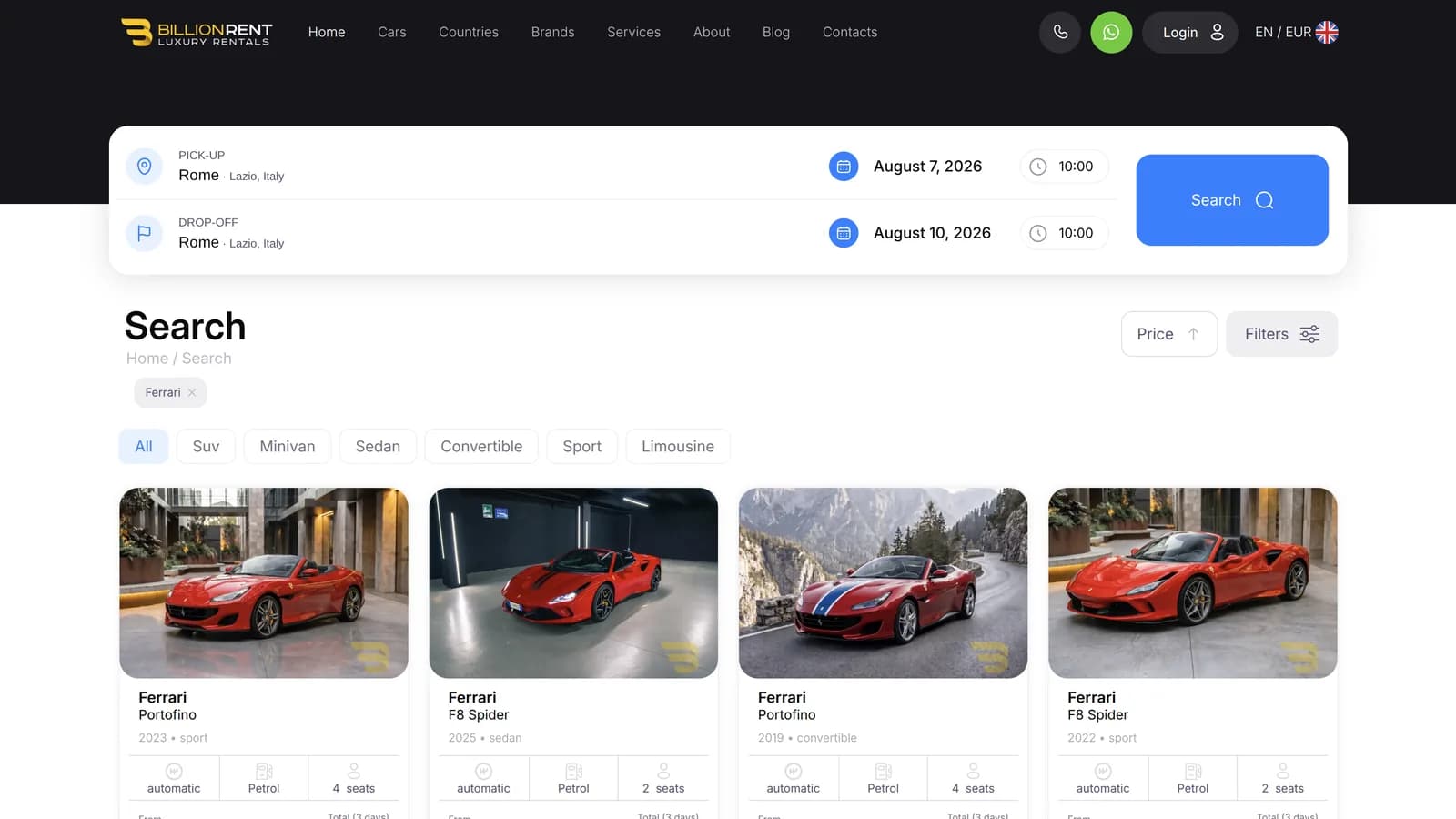Open the Services menu item
Image resolution: width=1456 pixels, height=819 pixels.
634,32
